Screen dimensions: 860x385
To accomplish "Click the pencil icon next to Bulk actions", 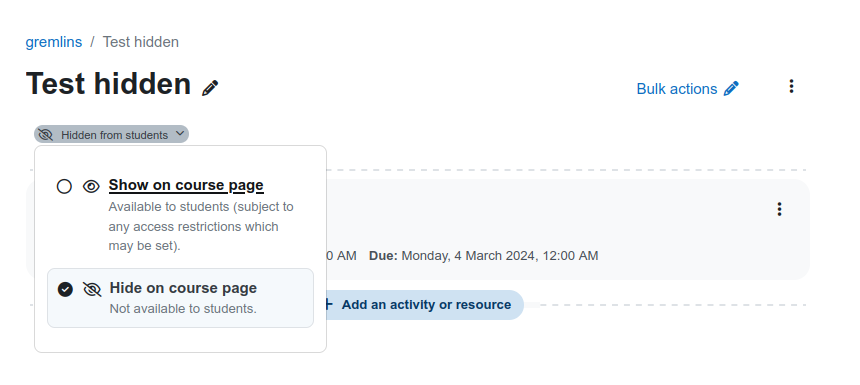I will (x=731, y=88).
